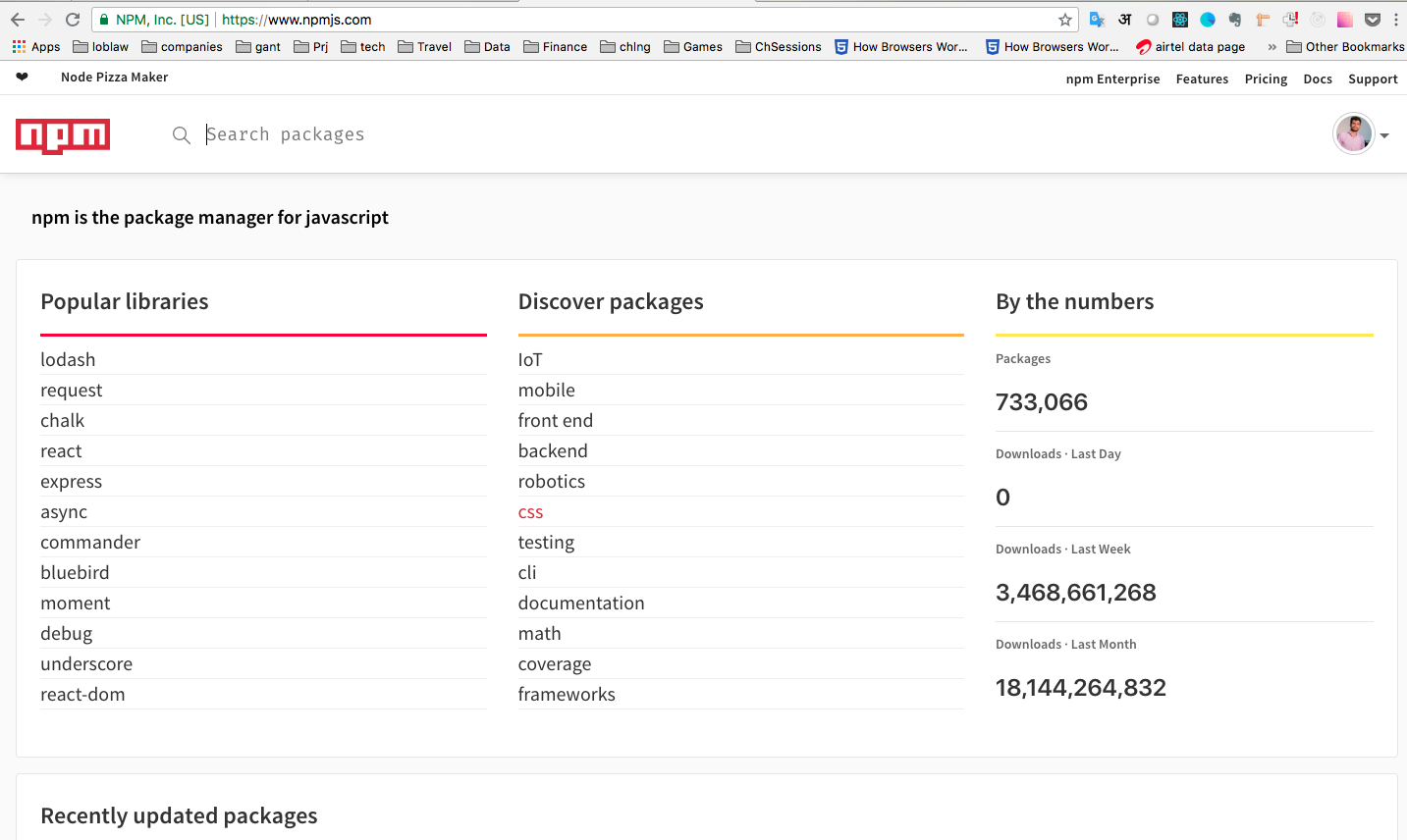Viewport: 1407px width, 840px height.
Task: Open the react-dom package link
Action: (82, 695)
